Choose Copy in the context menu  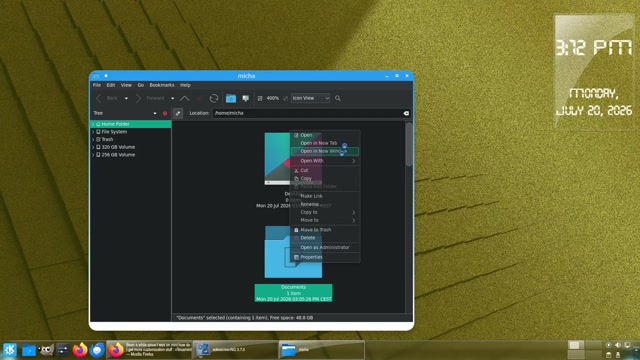[x=325, y=178]
